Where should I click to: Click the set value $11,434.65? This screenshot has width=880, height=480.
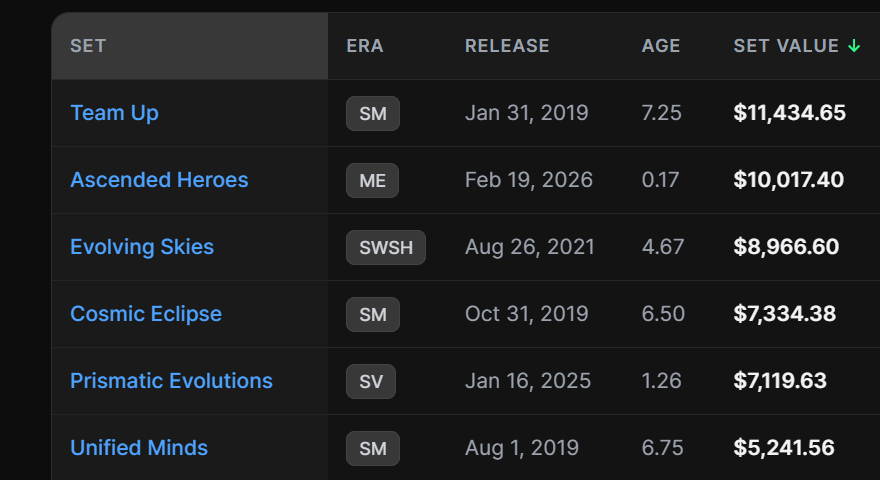[789, 113]
